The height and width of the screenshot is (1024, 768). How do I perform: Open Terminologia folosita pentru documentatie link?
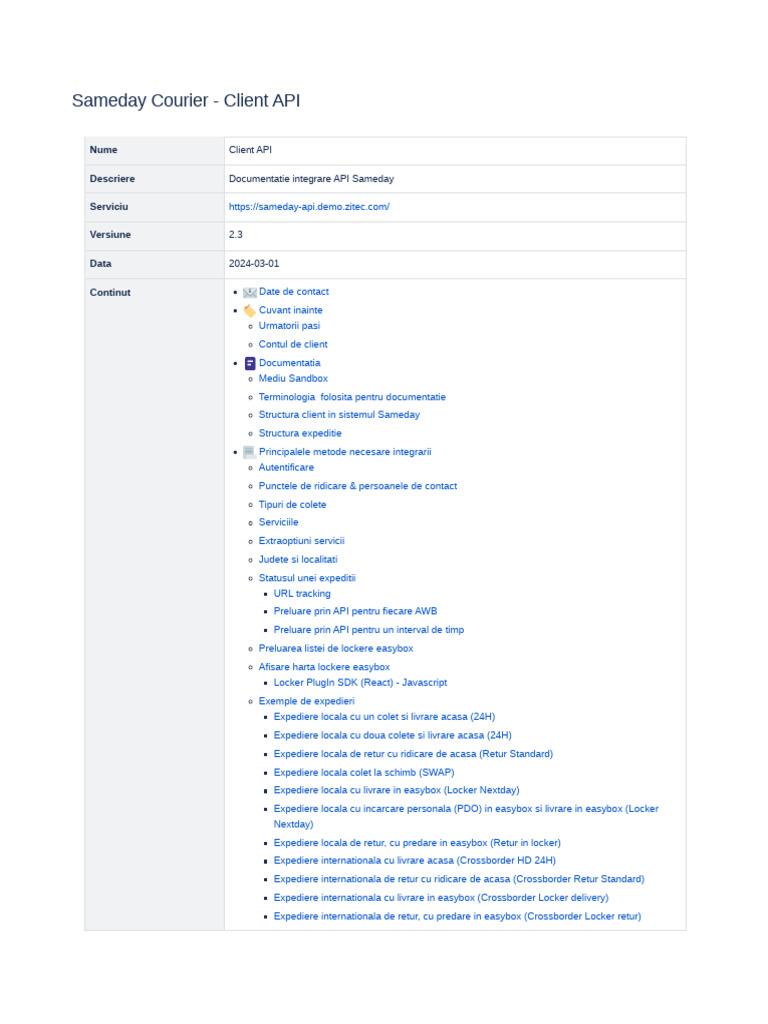point(353,397)
